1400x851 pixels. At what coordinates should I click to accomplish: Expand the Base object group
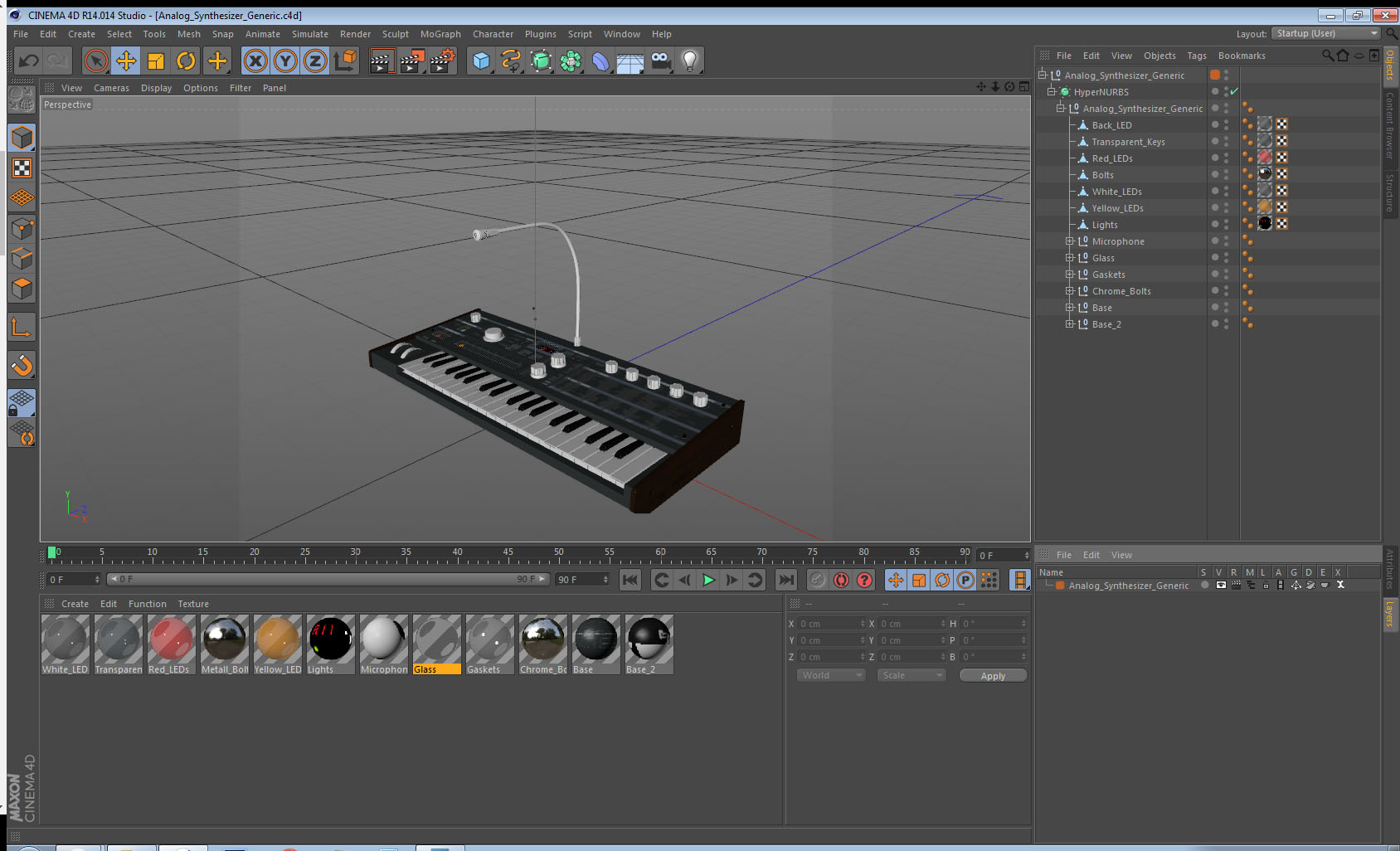(x=1070, y=308)
